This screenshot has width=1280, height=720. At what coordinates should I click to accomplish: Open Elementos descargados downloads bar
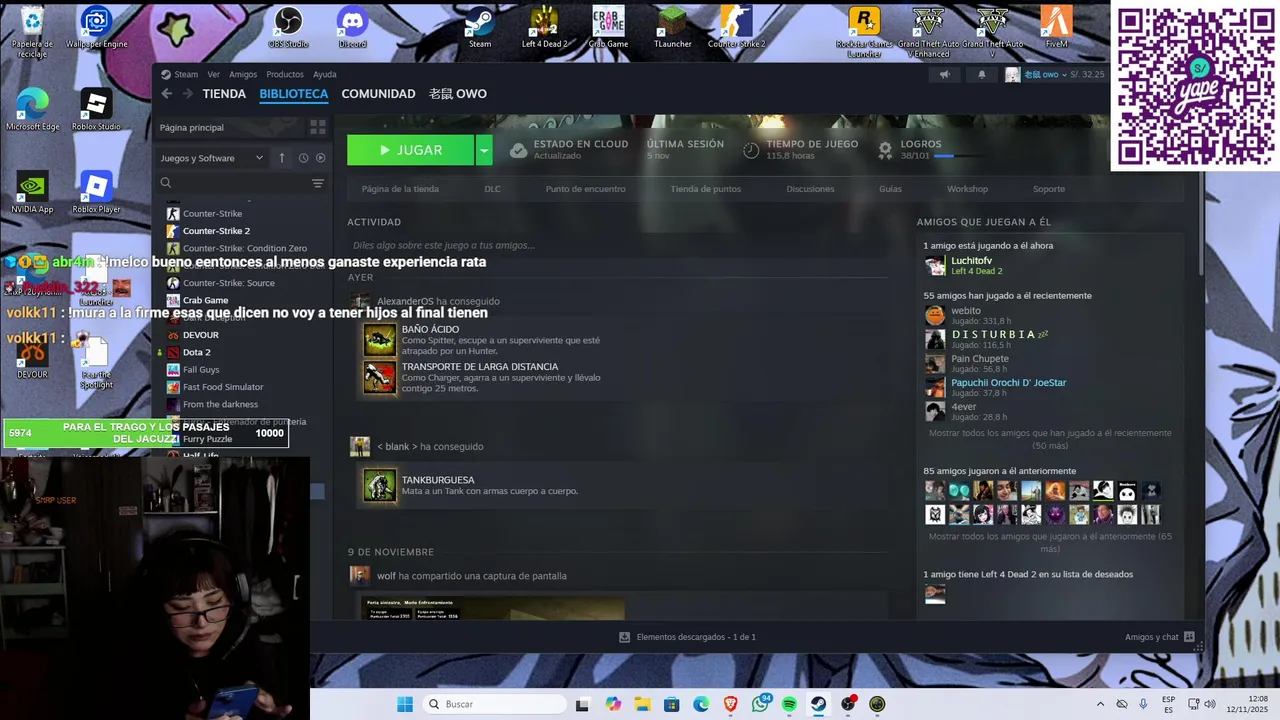687,637
